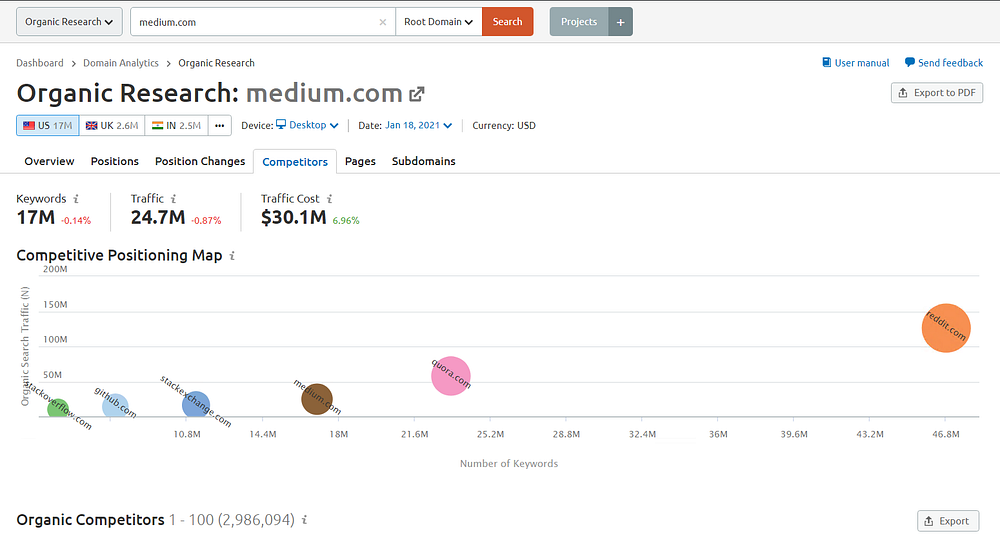Switch to the Subdomains tab
The image size is (1000, 536).
(x=423, y=161)
